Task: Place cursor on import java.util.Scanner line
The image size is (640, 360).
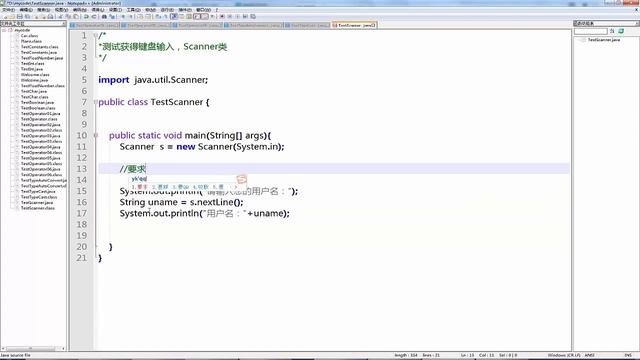Action: pos(153,80)
